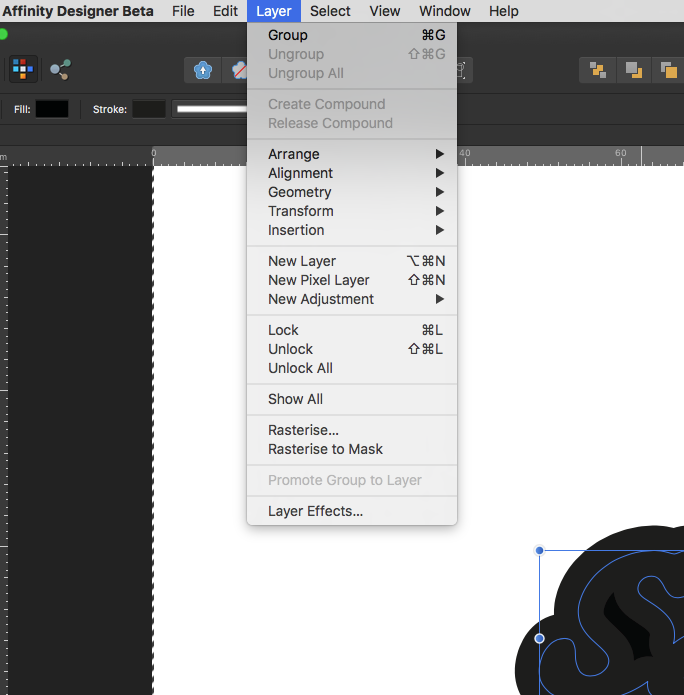Switch to the Pixel persona icon
The width and height of the screenshot is (684, 695).
23,69
